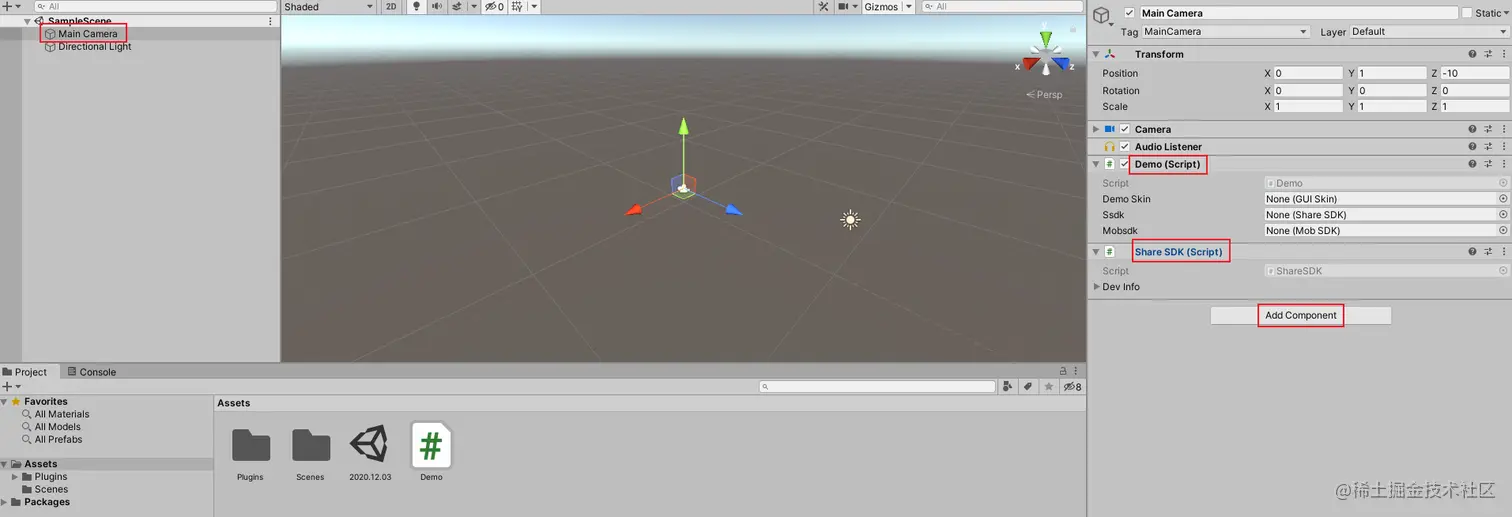Click the Add Component button
The height and width of the screenshot is (517, 1512).
pos(1300,315)
